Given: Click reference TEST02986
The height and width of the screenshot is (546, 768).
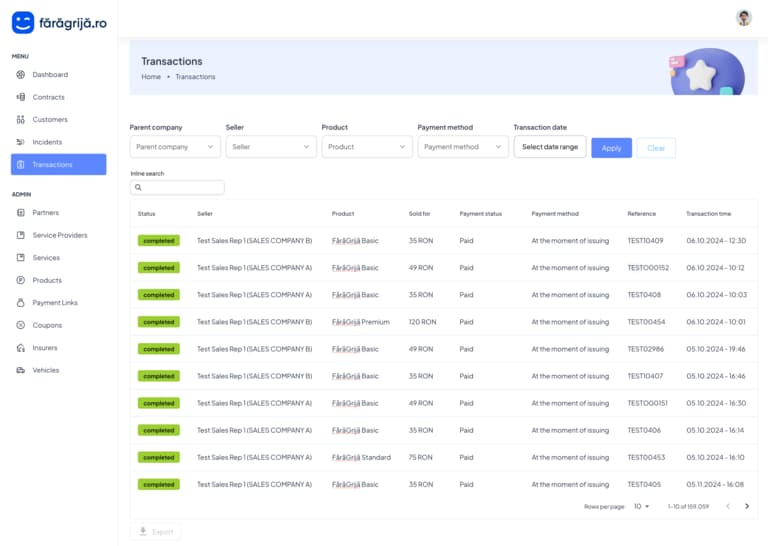Looking at the screenshot, I should (646, 349).
